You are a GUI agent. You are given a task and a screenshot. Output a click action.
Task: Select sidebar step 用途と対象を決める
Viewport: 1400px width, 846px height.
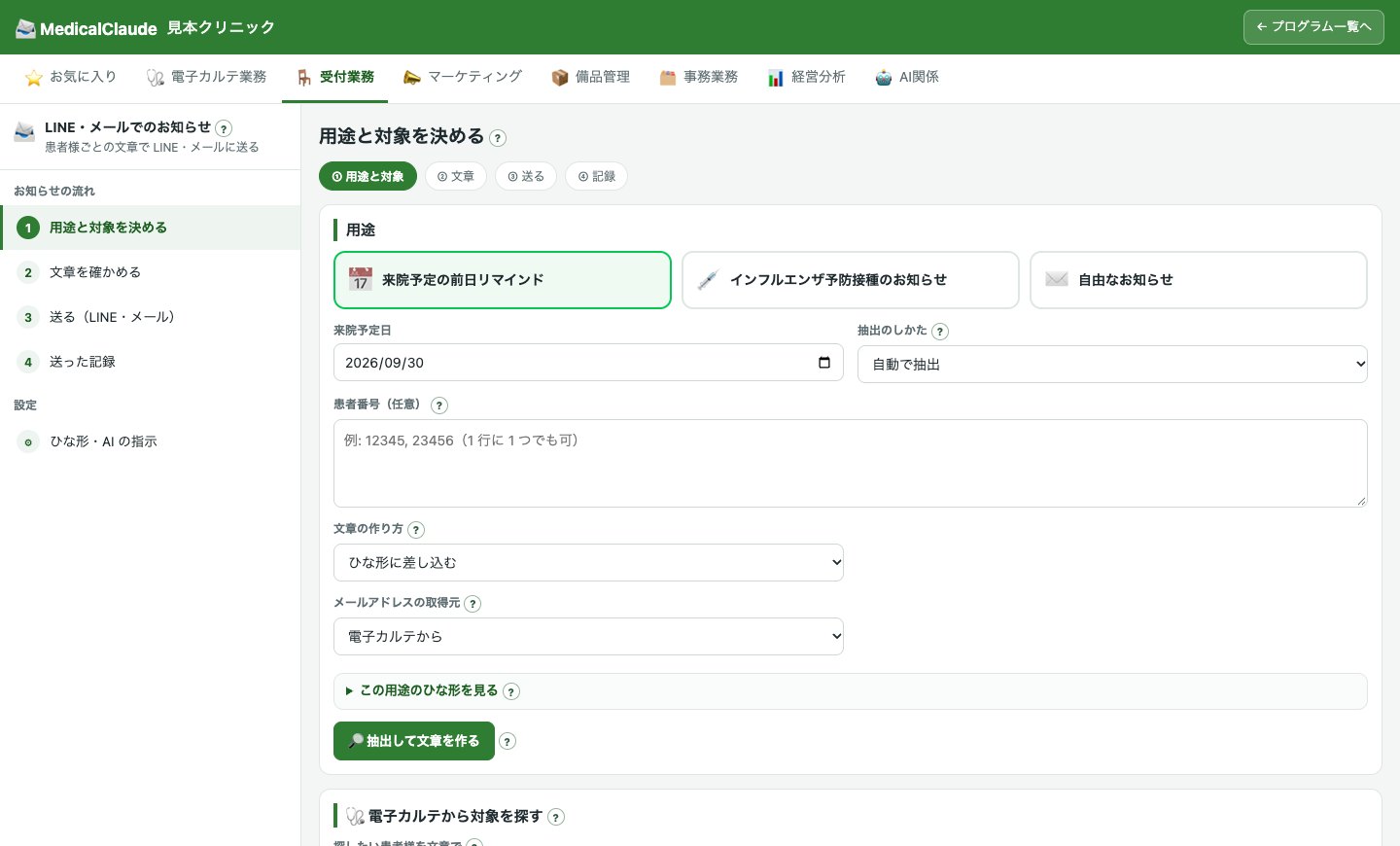pyautogui.click(x=151, y=228)
